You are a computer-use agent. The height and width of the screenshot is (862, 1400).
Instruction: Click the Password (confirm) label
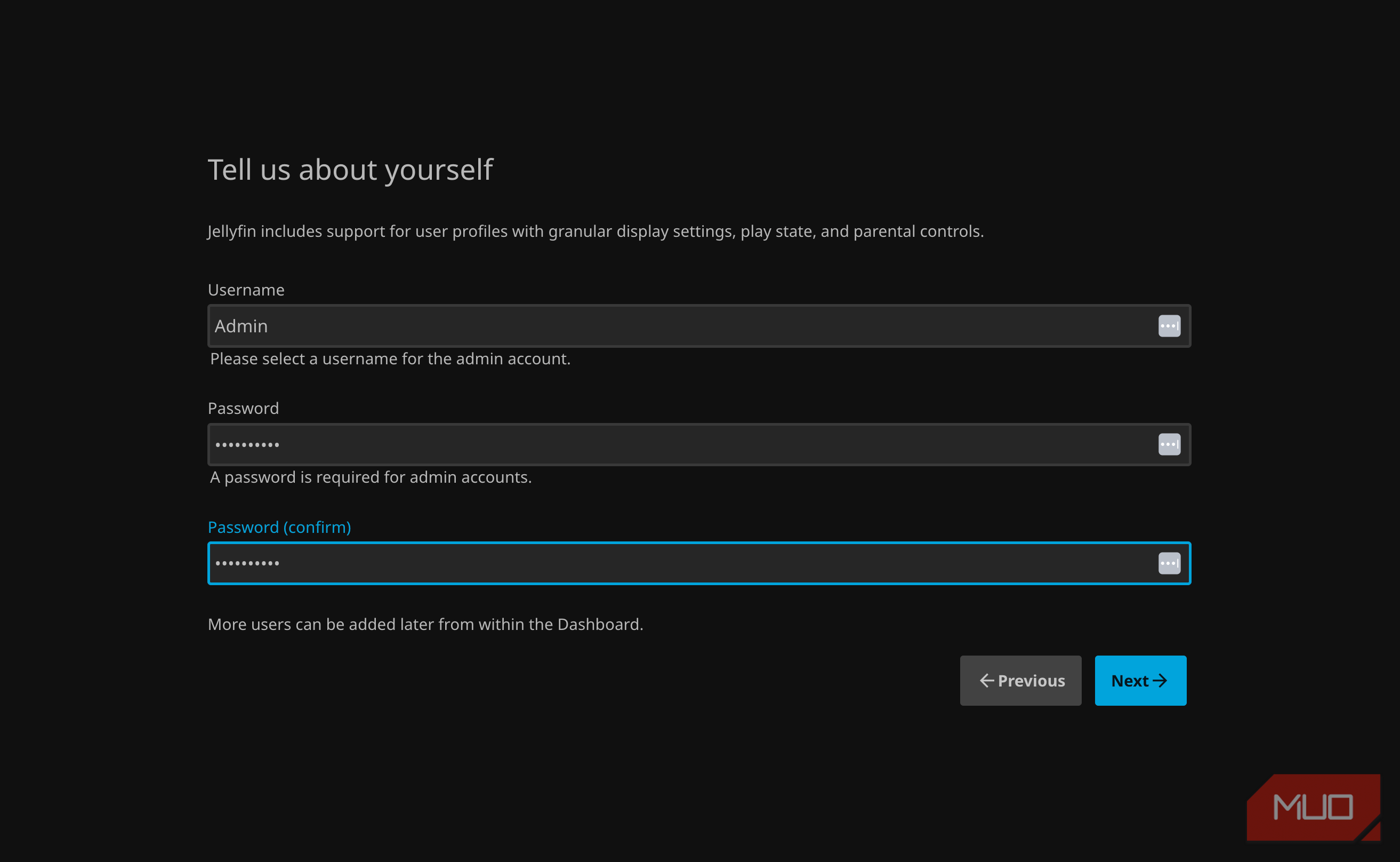point(279,528)
